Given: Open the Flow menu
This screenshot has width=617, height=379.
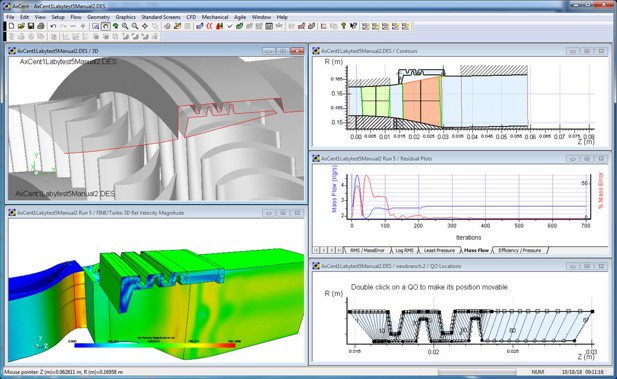Looking at the screenshot, I should click(76, 17).
